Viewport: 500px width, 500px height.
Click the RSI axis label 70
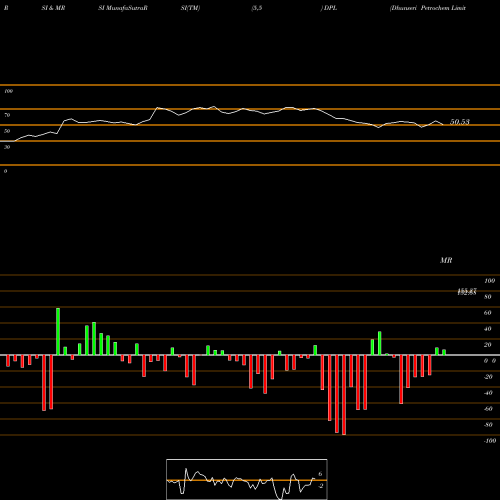7,115
